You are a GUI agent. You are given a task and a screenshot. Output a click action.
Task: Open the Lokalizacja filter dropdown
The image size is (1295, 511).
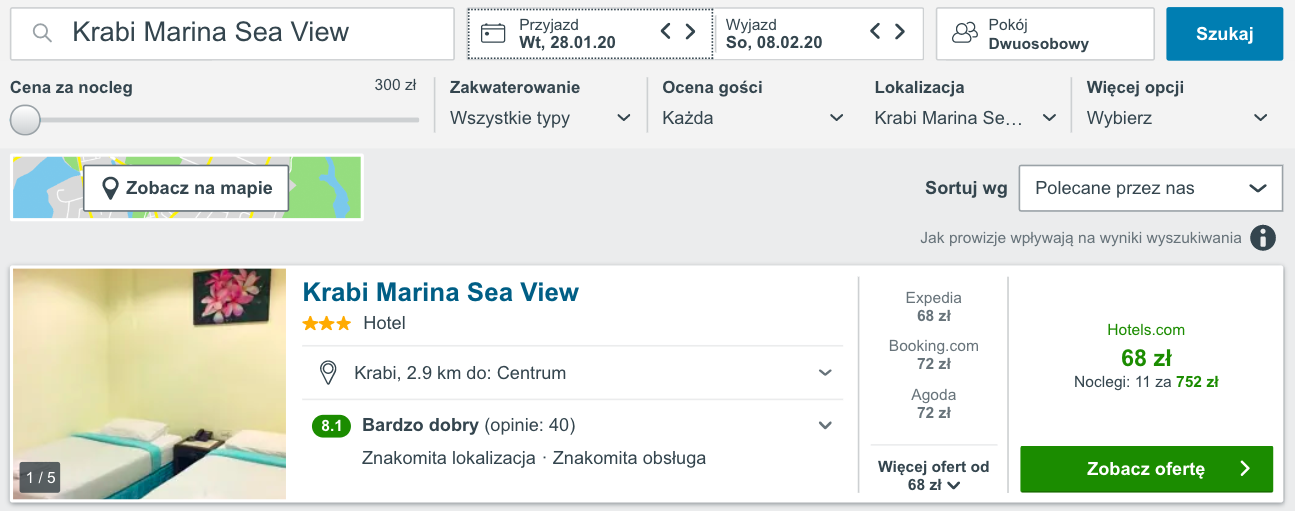click(965, 118)
